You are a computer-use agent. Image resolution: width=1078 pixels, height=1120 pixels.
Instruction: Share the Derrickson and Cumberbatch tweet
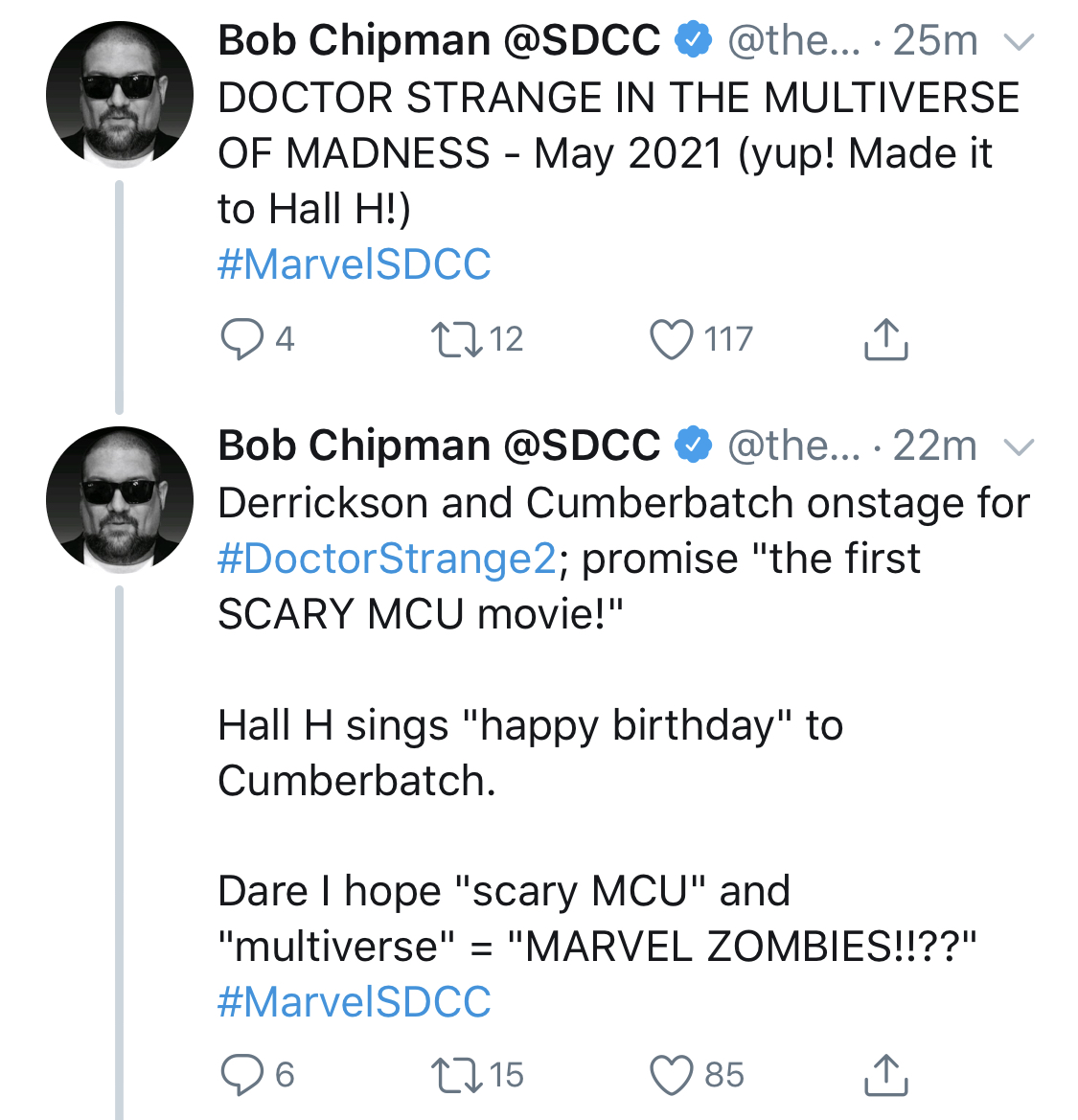(885, 1075)
